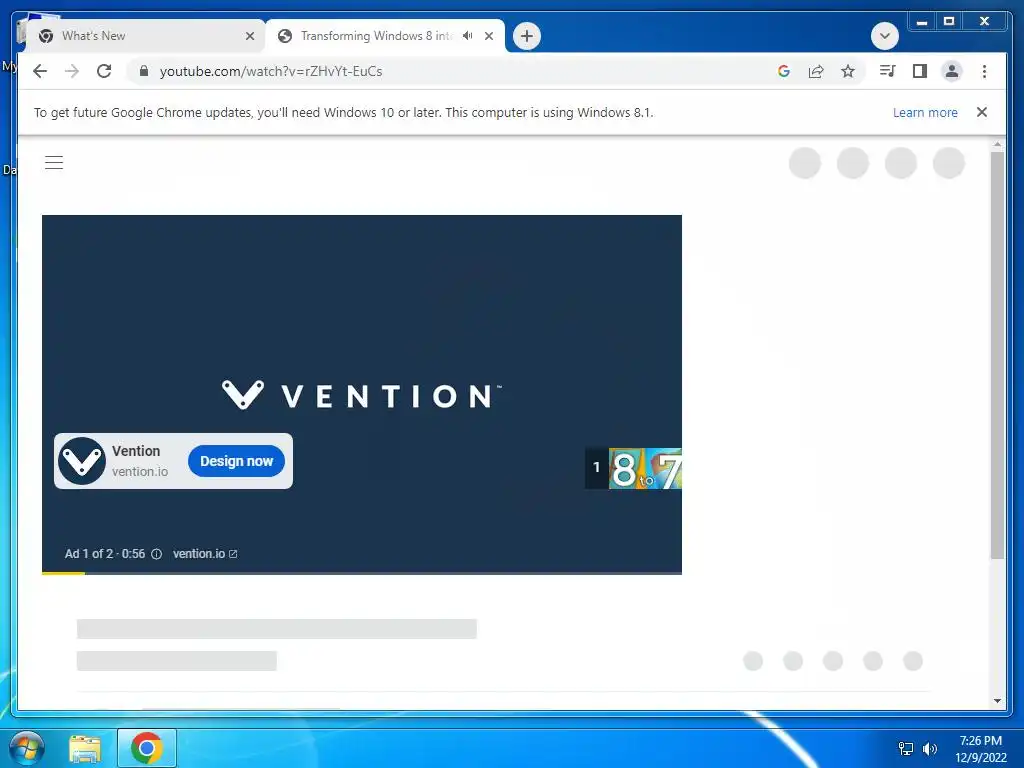
Task: Switch to the What's New tab
Action: coord(144,36)
